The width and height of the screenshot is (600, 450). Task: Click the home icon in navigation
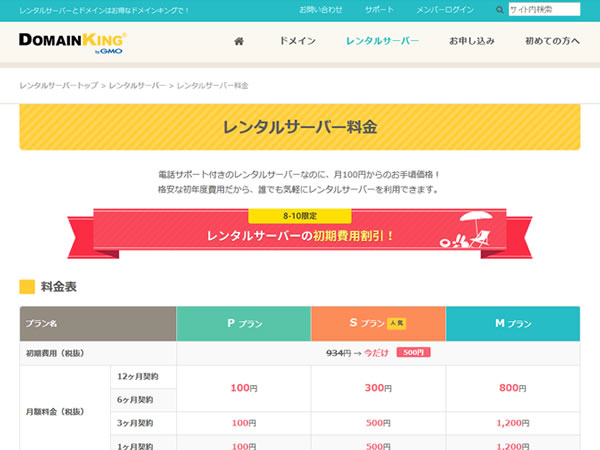[239, 41]
